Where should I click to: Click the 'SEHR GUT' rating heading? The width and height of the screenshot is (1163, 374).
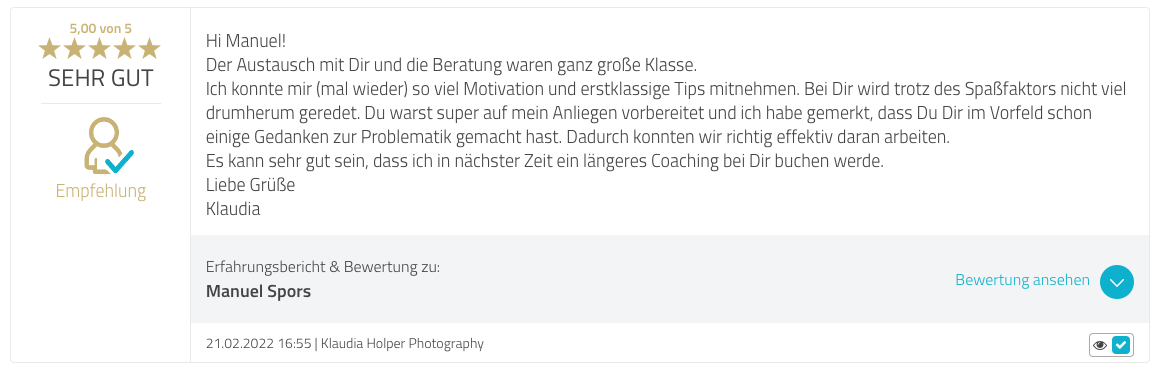click(101, 78)
